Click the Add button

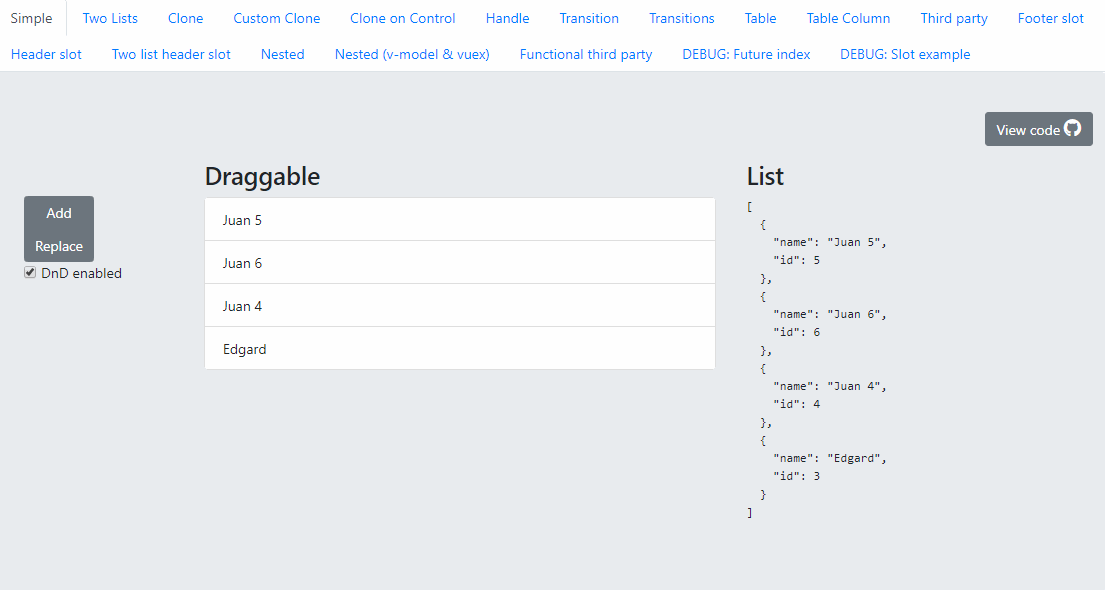pyautogui.click(x=58, y=213)
